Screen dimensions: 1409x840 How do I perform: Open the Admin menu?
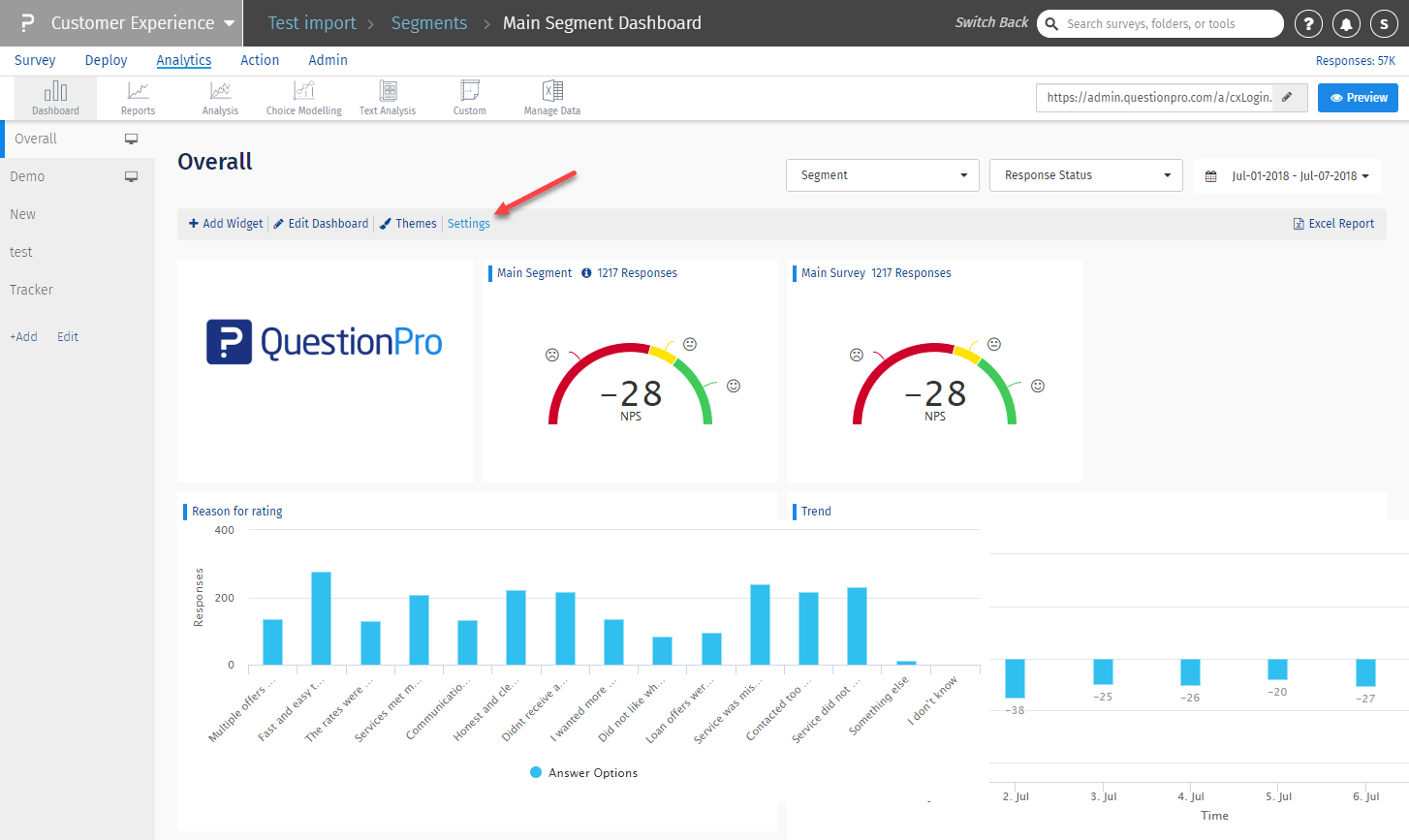click(328, 60)
